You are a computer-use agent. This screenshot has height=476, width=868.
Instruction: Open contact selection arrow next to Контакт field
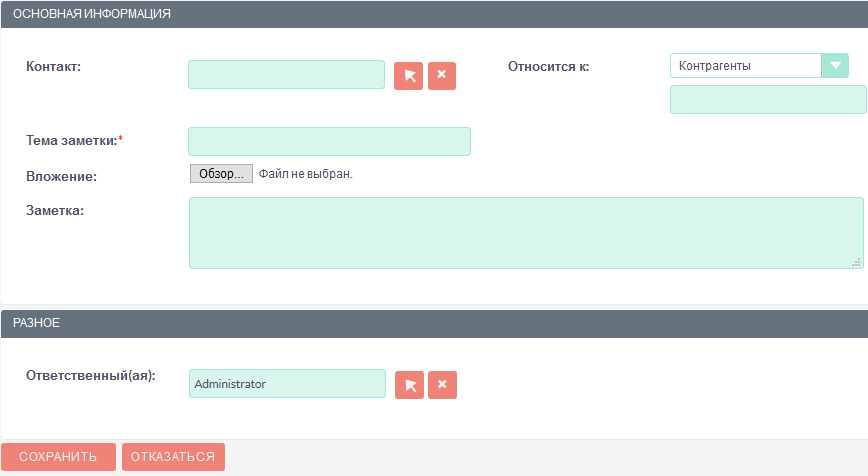pyautogui.click(x=409, y=76)
